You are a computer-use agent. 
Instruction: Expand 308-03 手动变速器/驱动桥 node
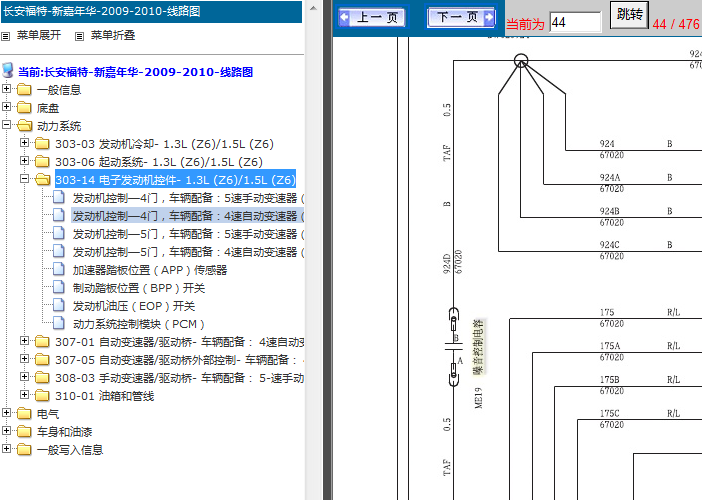point(24,376)
